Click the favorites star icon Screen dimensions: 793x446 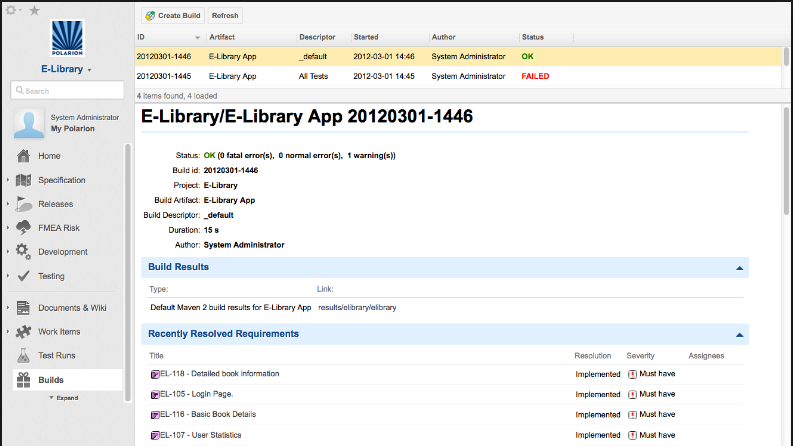34,10
